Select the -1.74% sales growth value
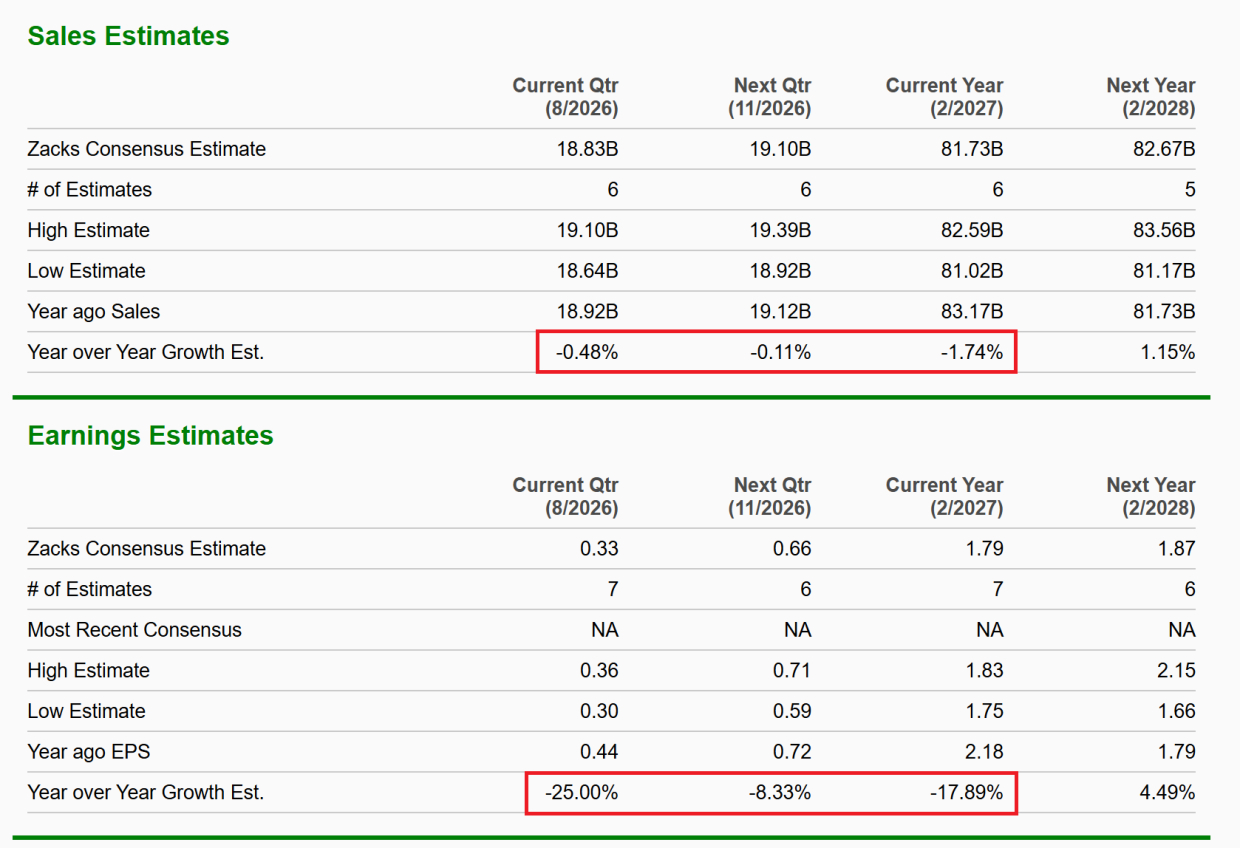 point(972,352)
